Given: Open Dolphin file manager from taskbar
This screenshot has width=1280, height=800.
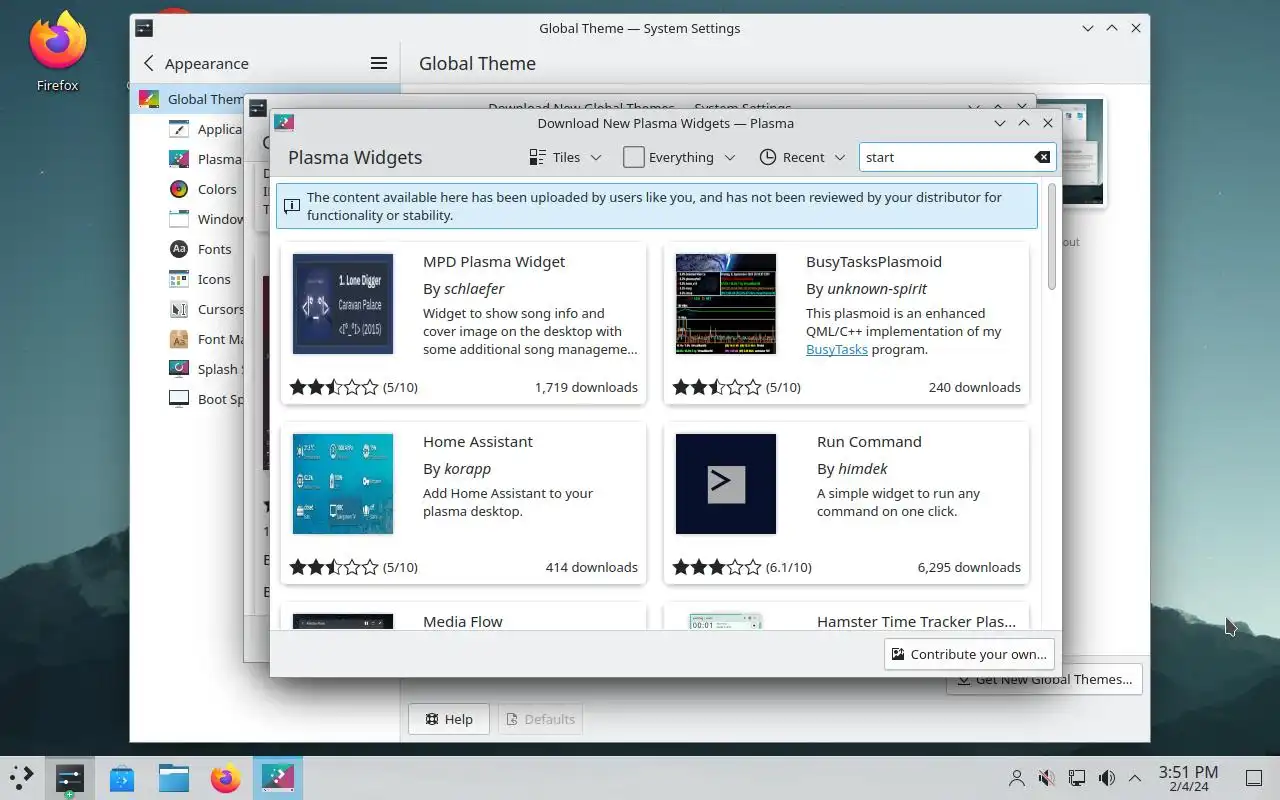Looking at the screenshot, I should [x=174, y=778].
